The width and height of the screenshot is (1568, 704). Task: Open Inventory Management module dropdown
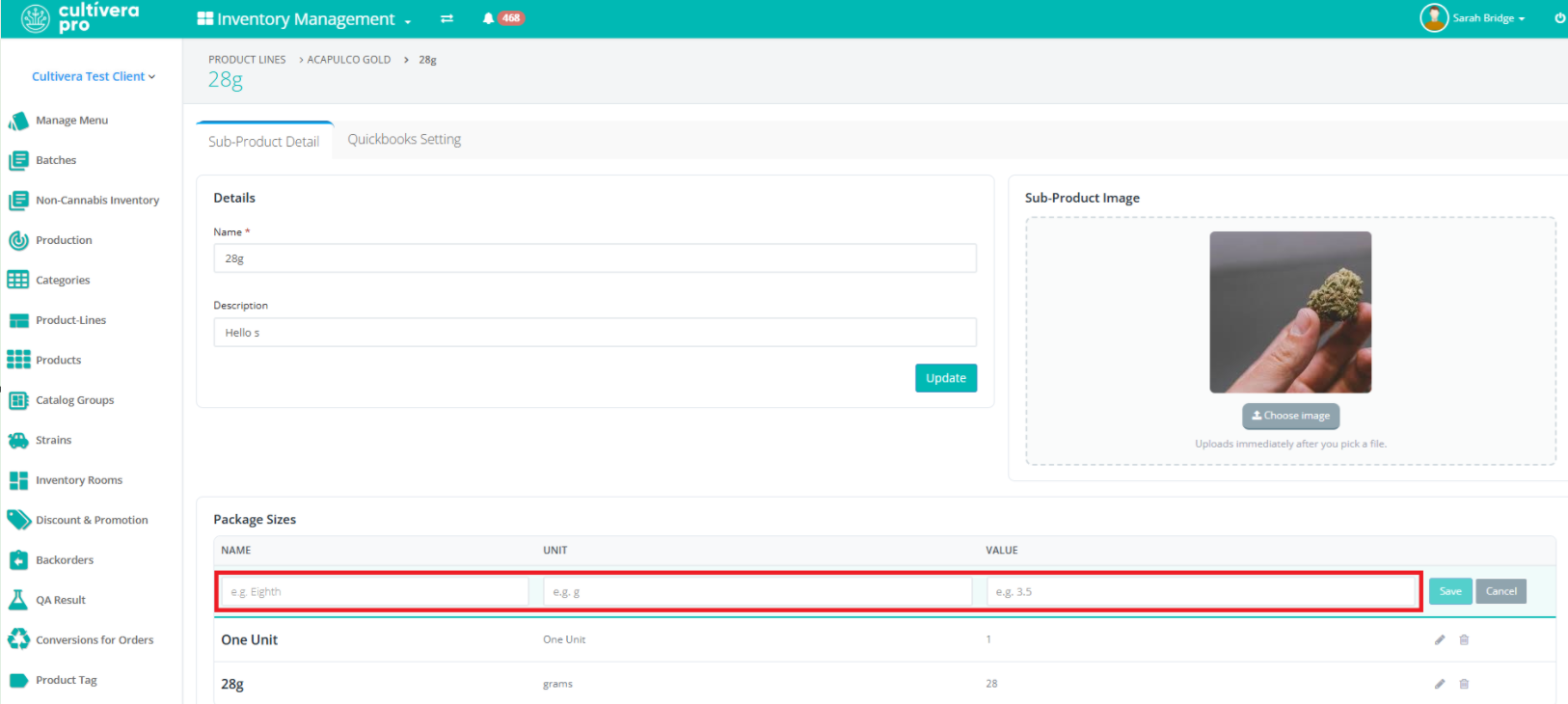(x=304, y=19)
